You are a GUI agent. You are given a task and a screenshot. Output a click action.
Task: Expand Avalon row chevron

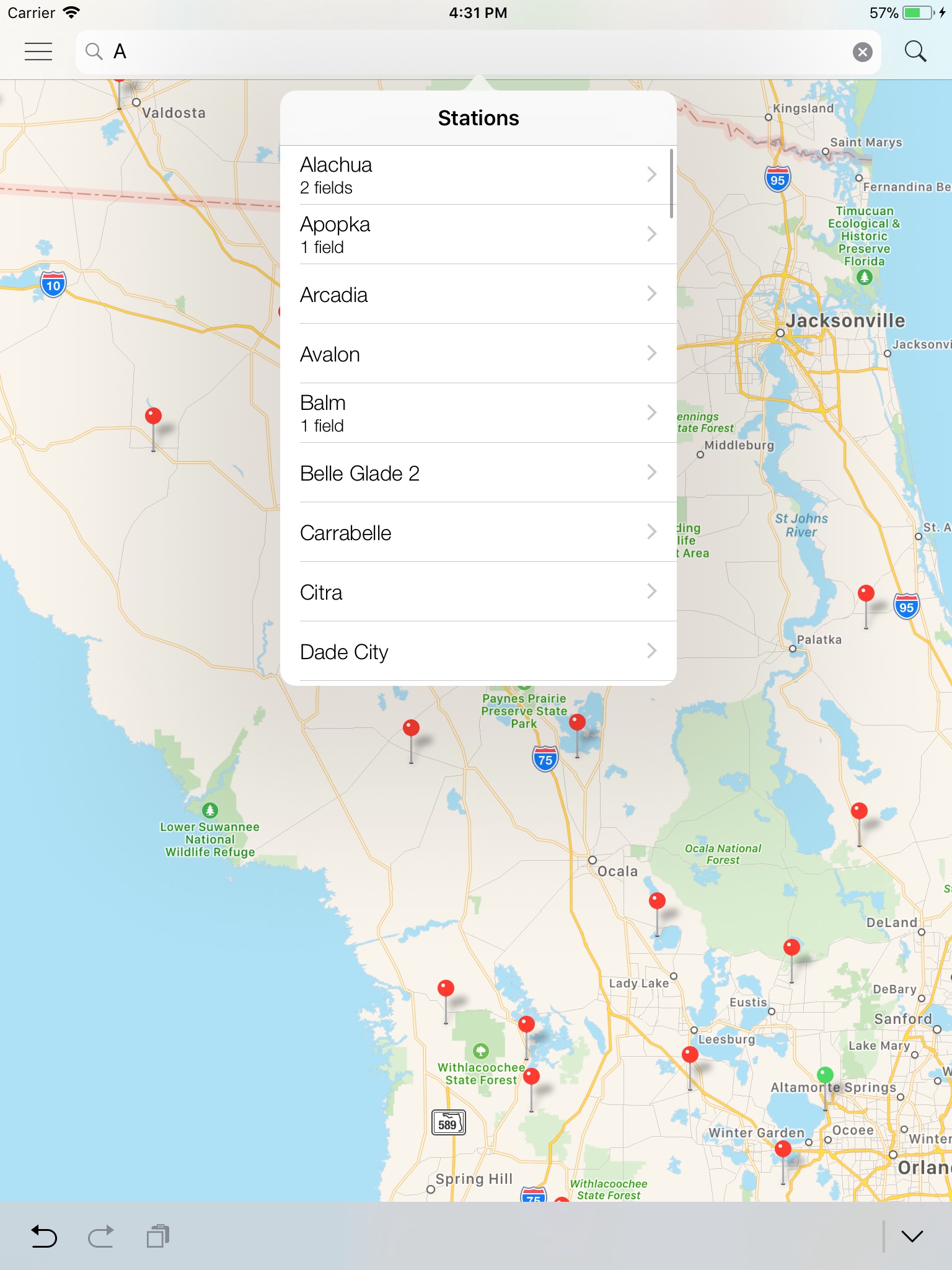[x=651, y=353]
